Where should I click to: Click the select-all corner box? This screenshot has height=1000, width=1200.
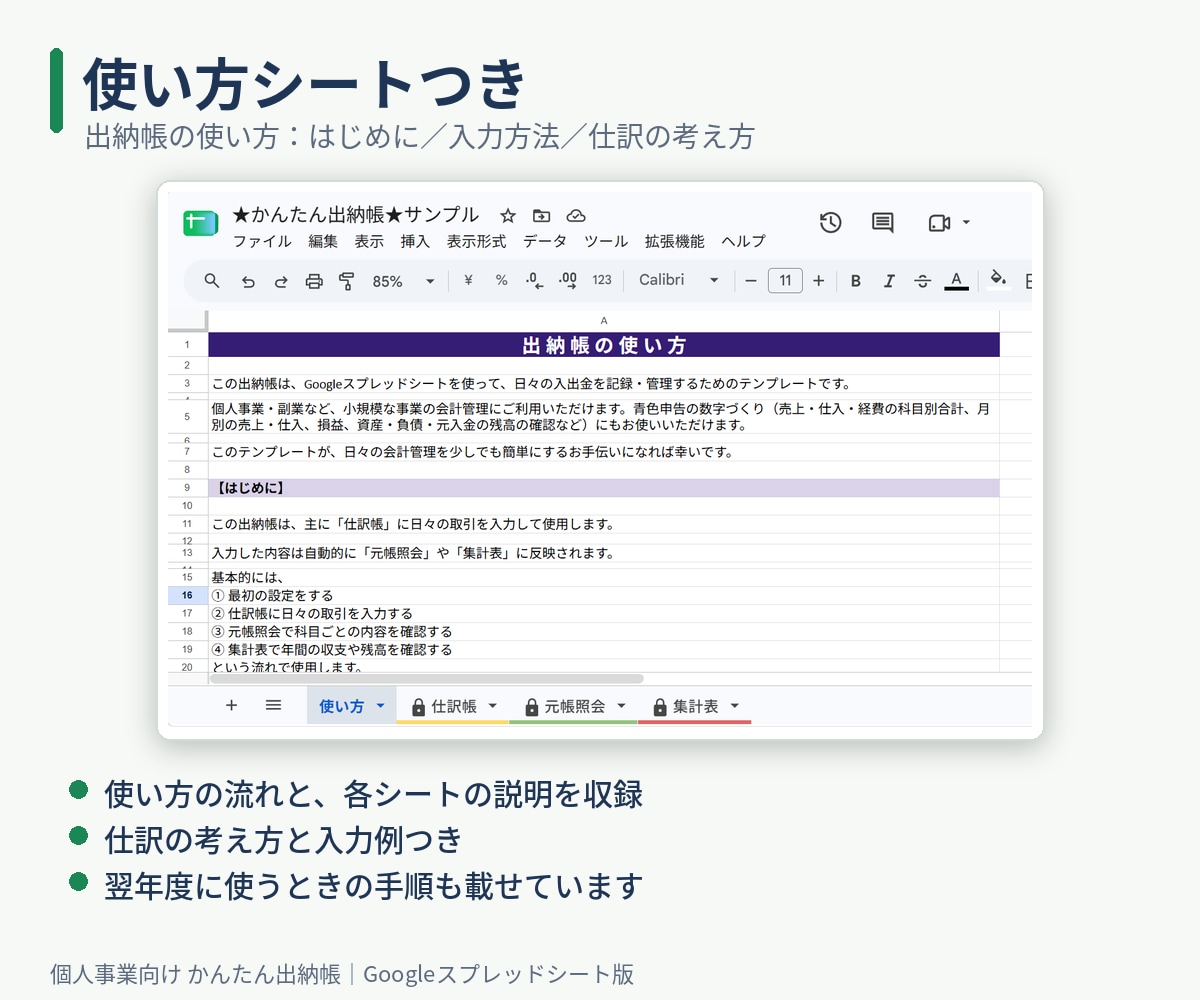click(187, 321)
